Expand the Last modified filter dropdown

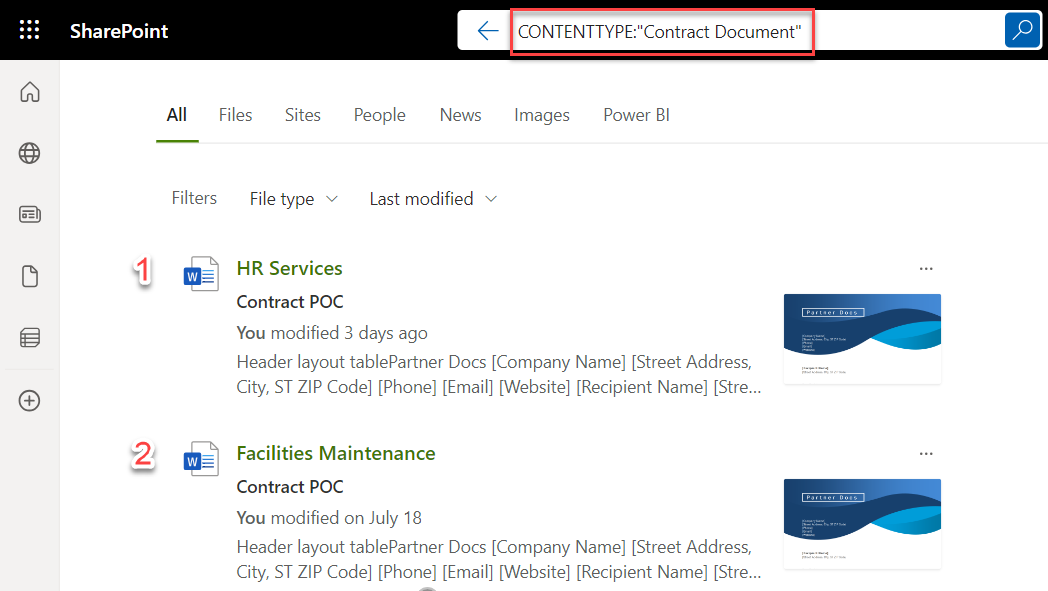point(433,199)
